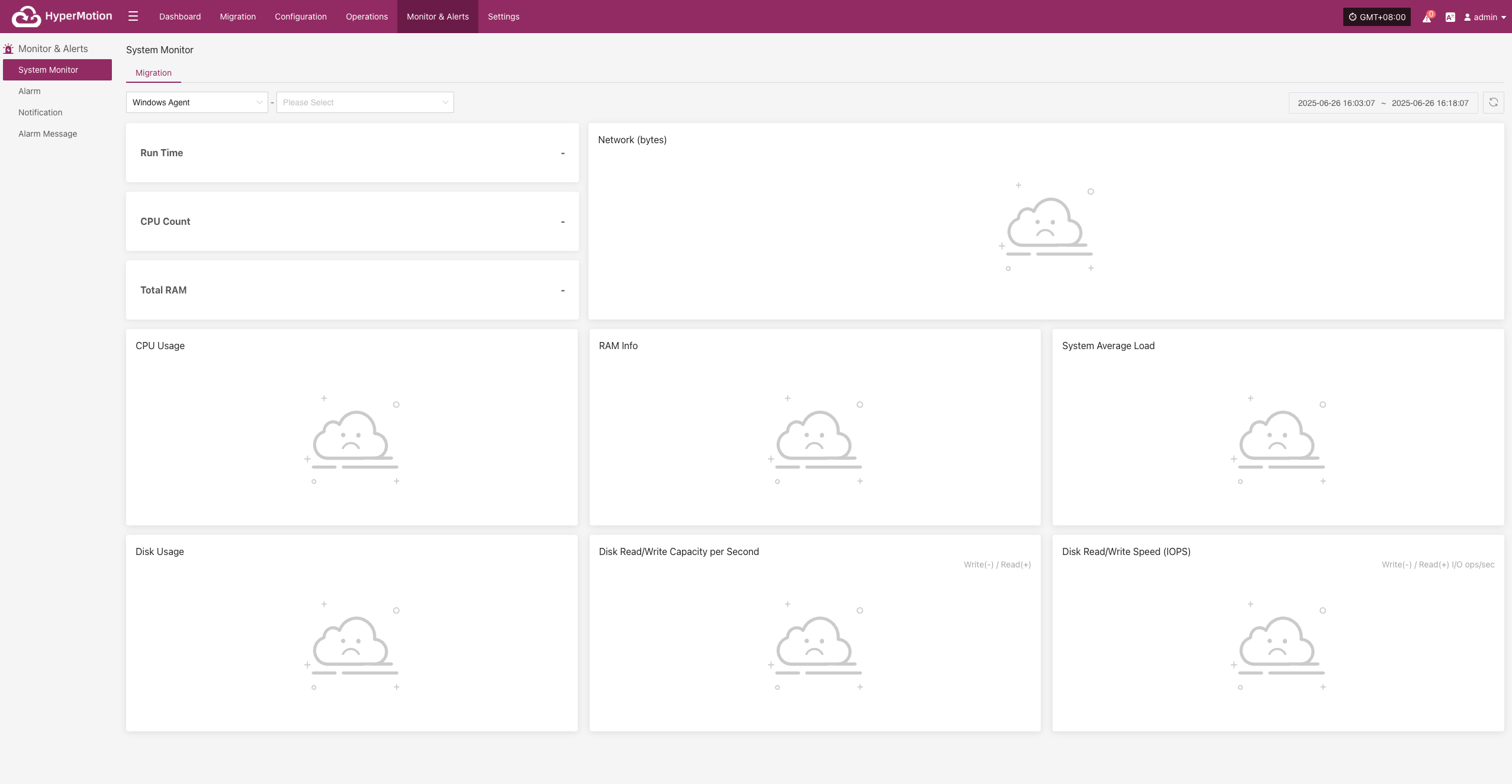Viewport: 1512px width, 784px height.
Task: Click Disk Read/Write Speed (IOPS) title
Action: coord(1126,551)
